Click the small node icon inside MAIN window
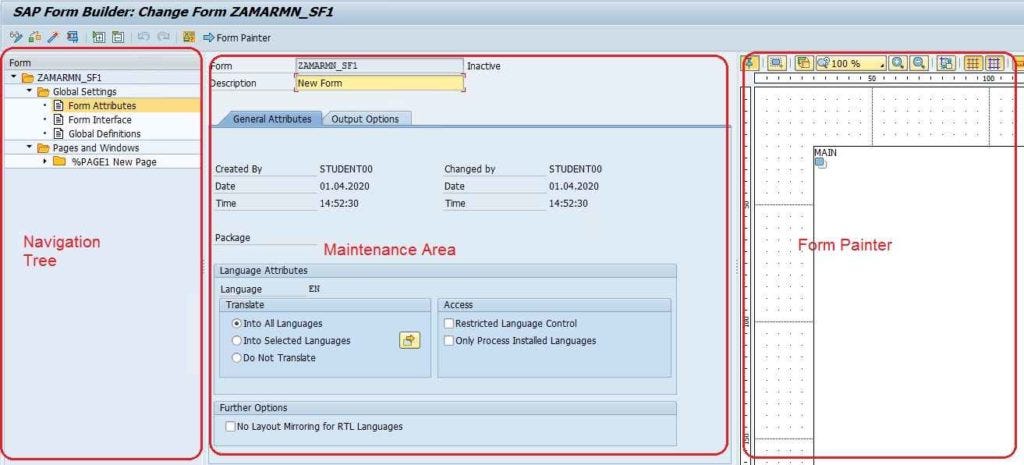 [x=820, y=163]
